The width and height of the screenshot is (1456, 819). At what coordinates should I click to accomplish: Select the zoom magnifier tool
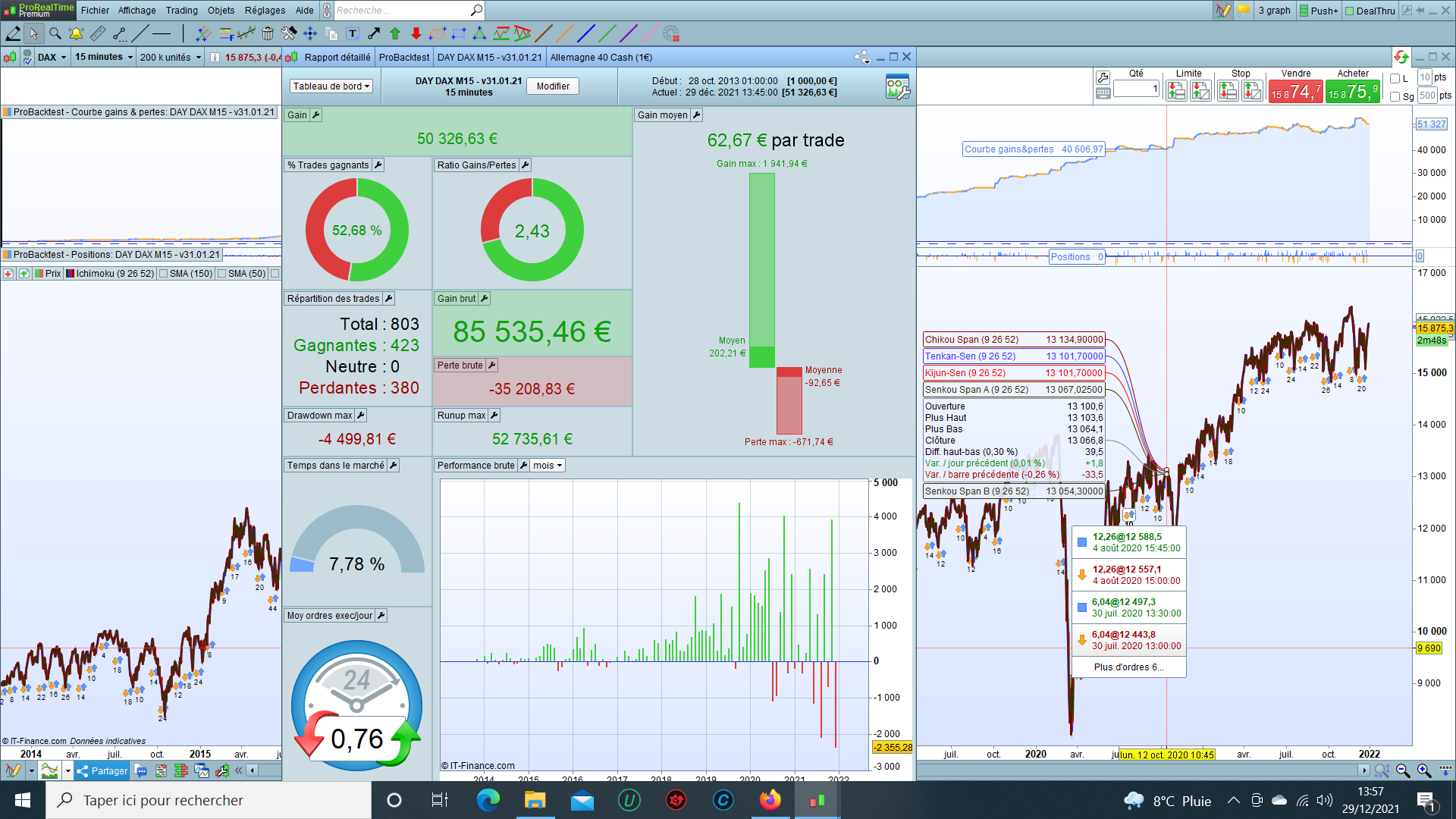click(55, 33)
